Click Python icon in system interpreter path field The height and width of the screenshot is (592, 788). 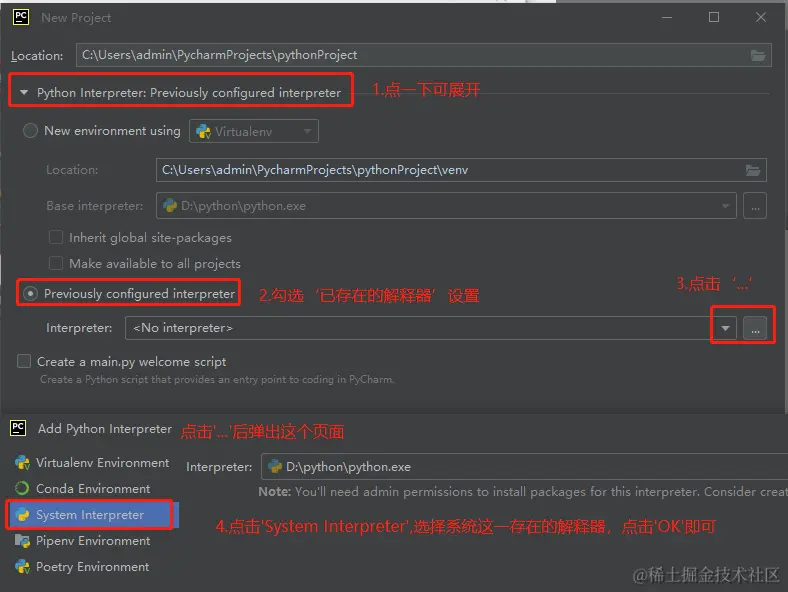pyautogui.click(x=275, y=467)
